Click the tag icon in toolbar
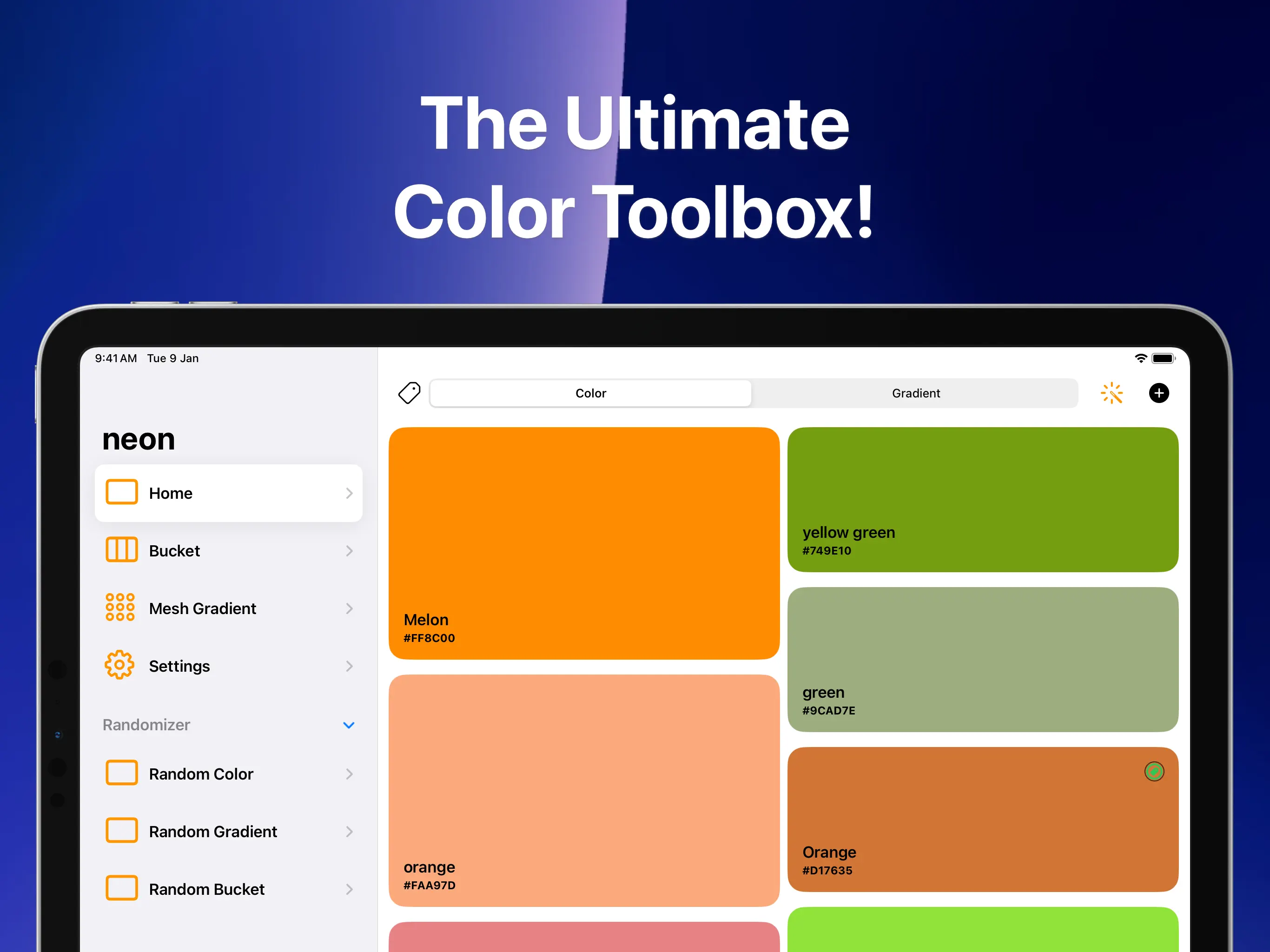The width and height of the screenshot is (1270, 952). tap(410, 393)
